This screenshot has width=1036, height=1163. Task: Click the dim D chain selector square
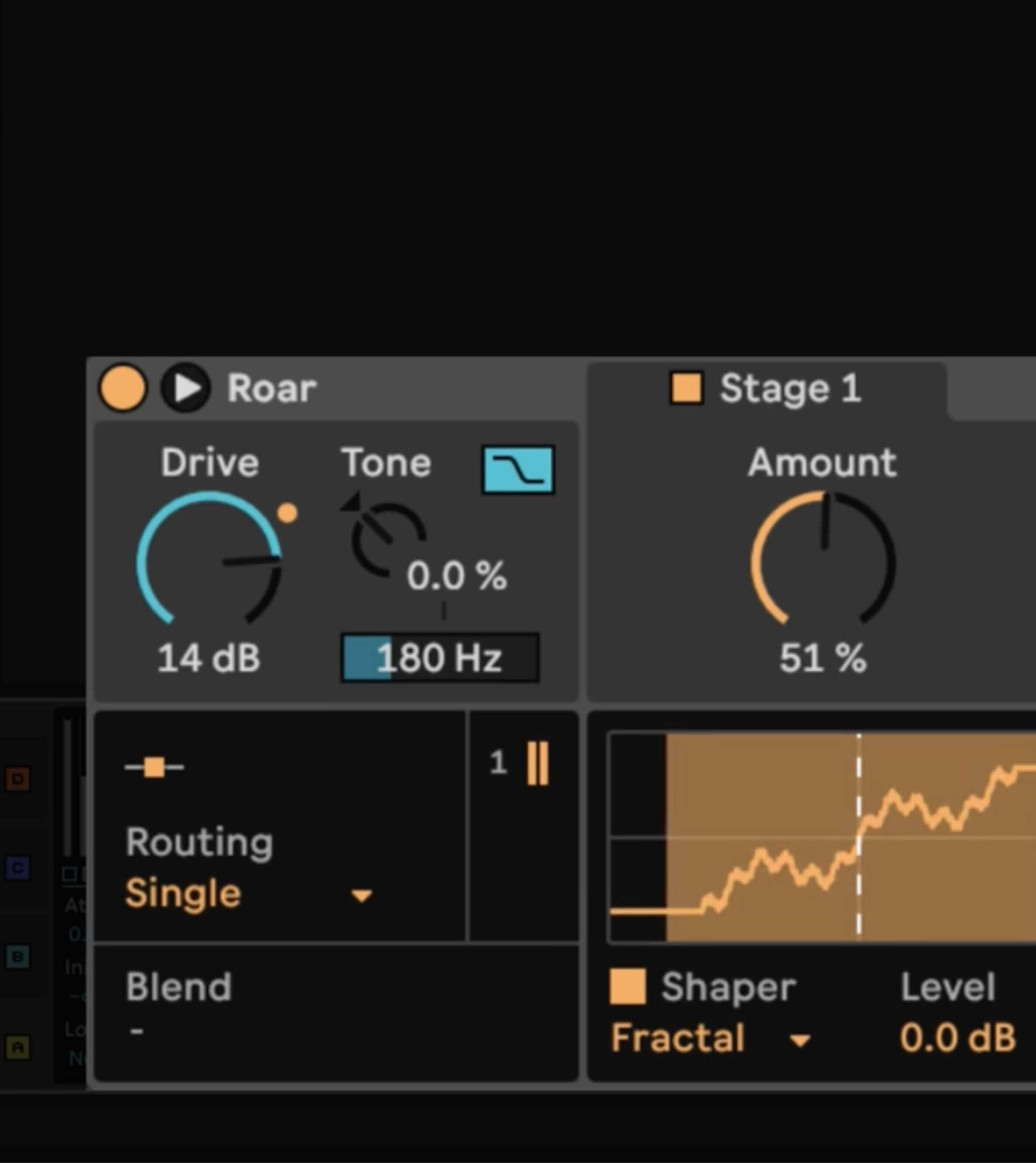pyautogui.click(x=17, y=779)
